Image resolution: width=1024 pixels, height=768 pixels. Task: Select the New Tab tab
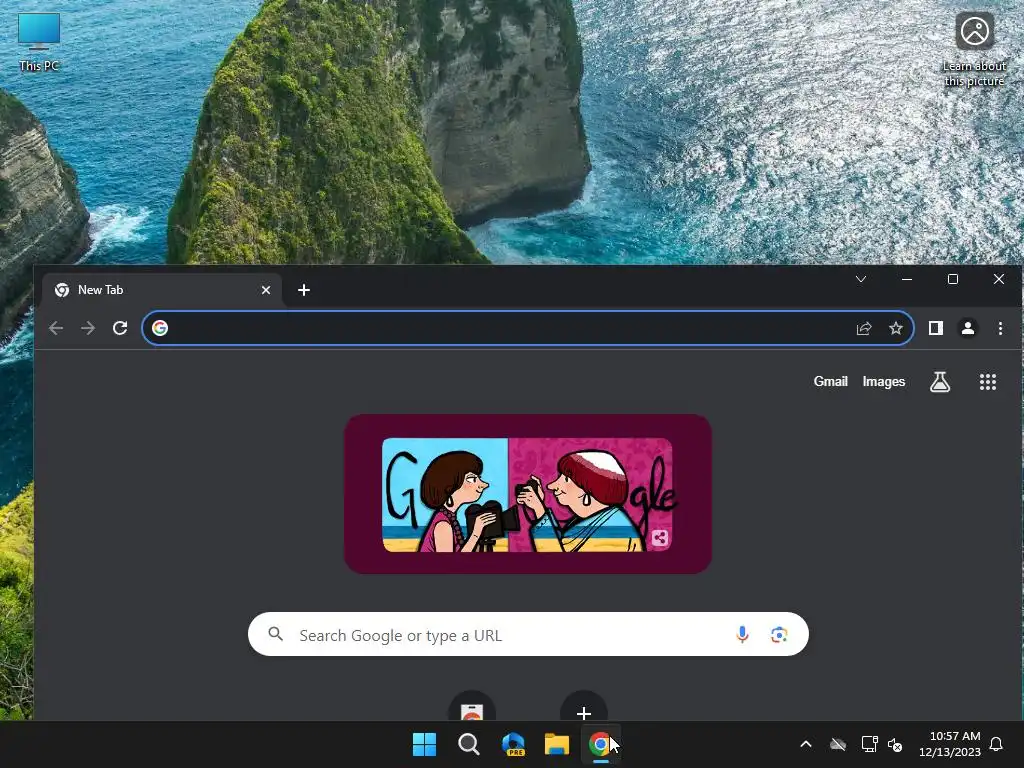tap(161, 290)
